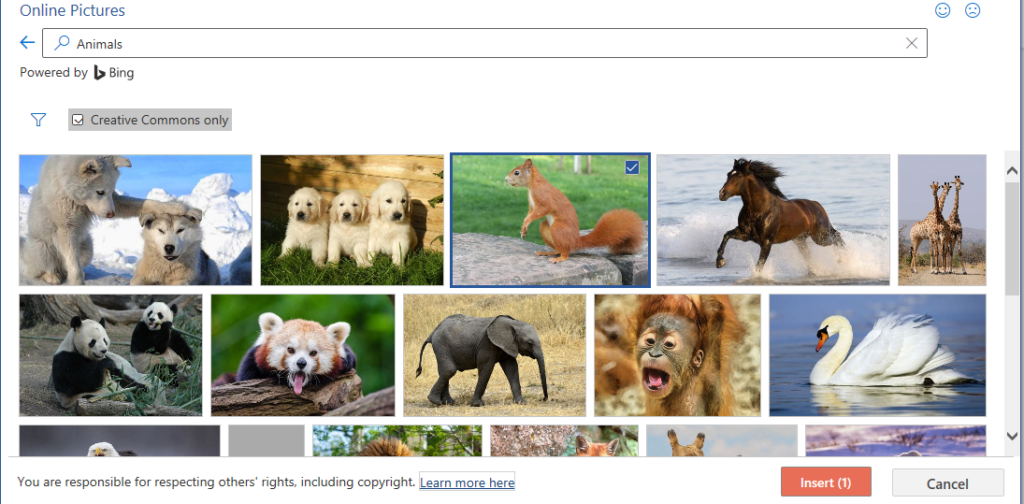
Task: Click the back arrow icon
Action: point(27,43)
